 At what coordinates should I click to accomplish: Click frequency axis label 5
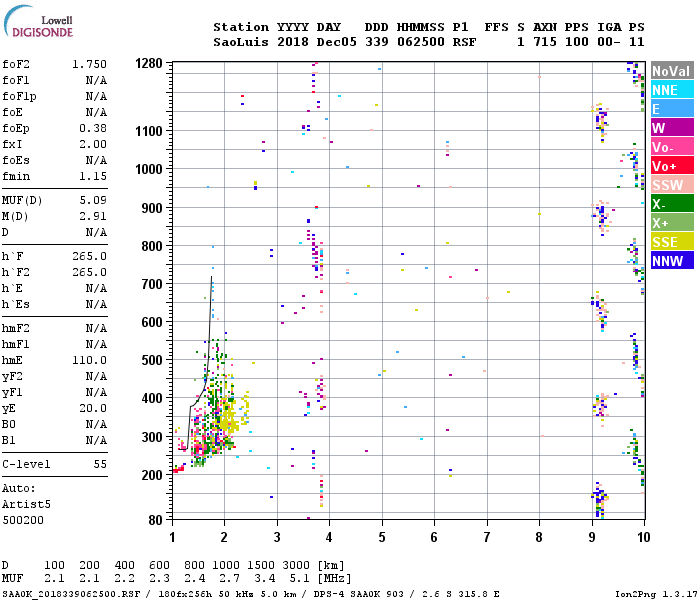tap(382, 537)
